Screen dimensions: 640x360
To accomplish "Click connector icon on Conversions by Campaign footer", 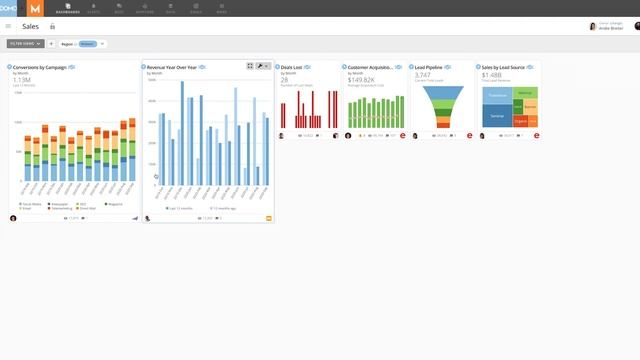I will coord(135,218).
